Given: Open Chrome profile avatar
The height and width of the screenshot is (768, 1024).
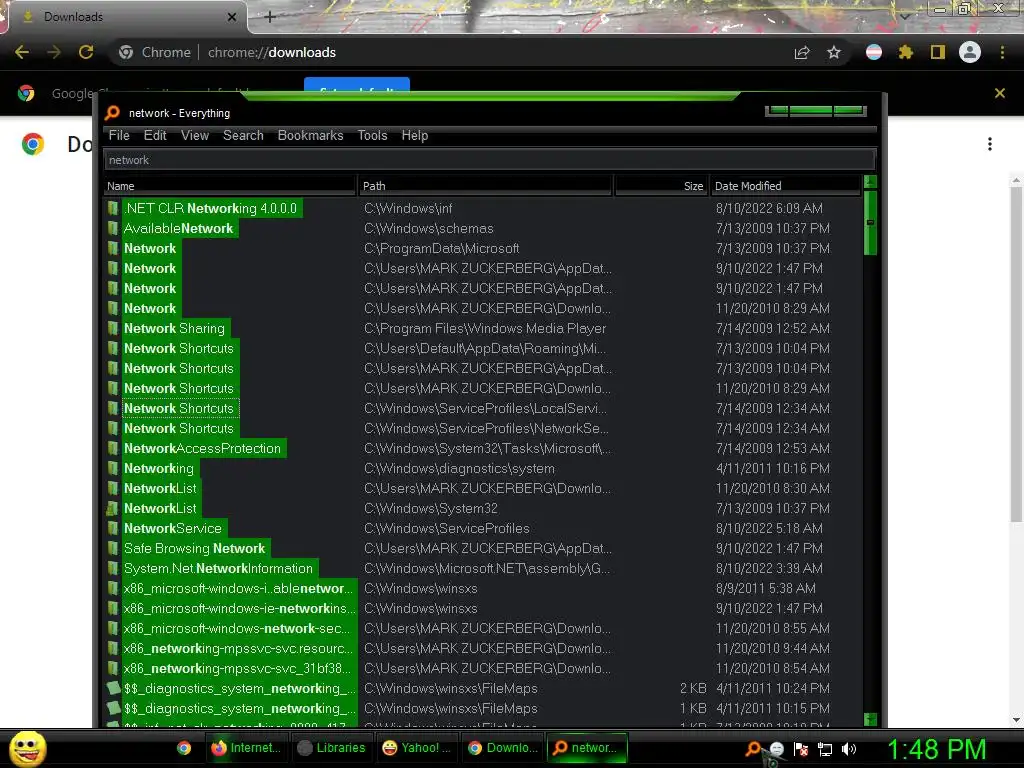Looking at the screenshot, I should tap(970, 52).
